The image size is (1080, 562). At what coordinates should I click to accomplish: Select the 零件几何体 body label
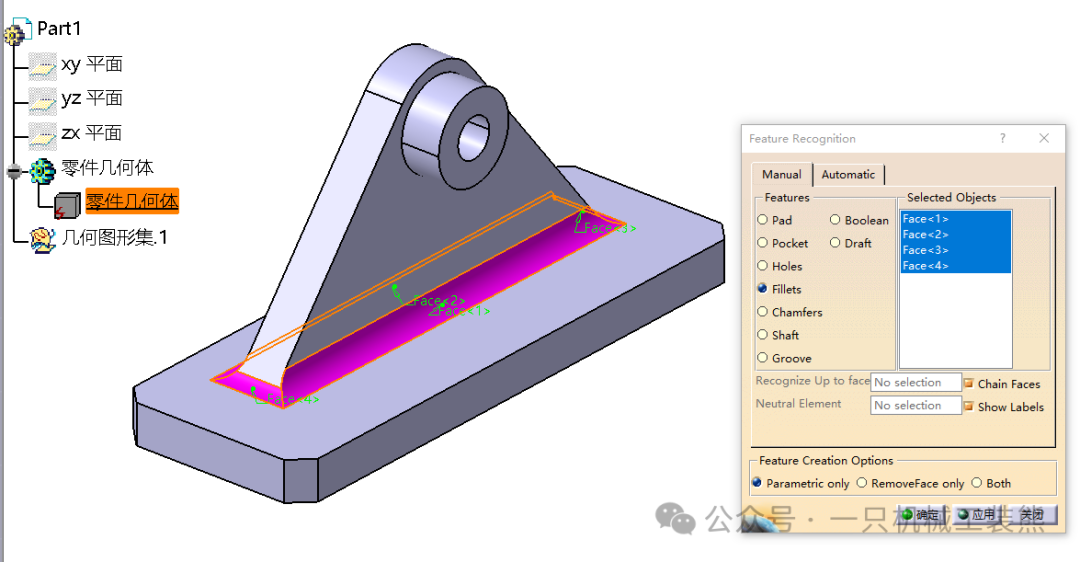(x=107, y=167)
